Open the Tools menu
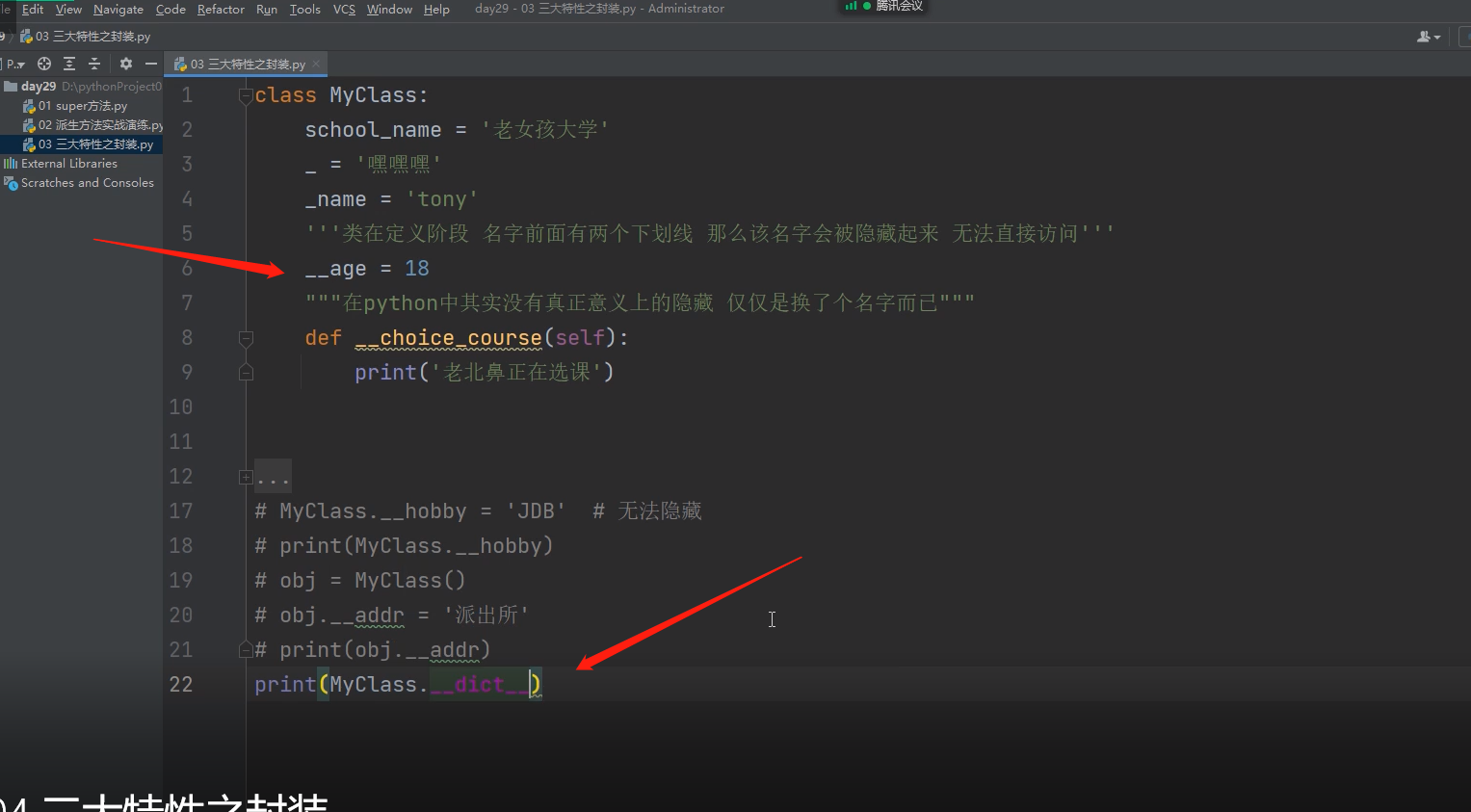This screenshot has width=1471, height=812. click(x=305, y=9)
